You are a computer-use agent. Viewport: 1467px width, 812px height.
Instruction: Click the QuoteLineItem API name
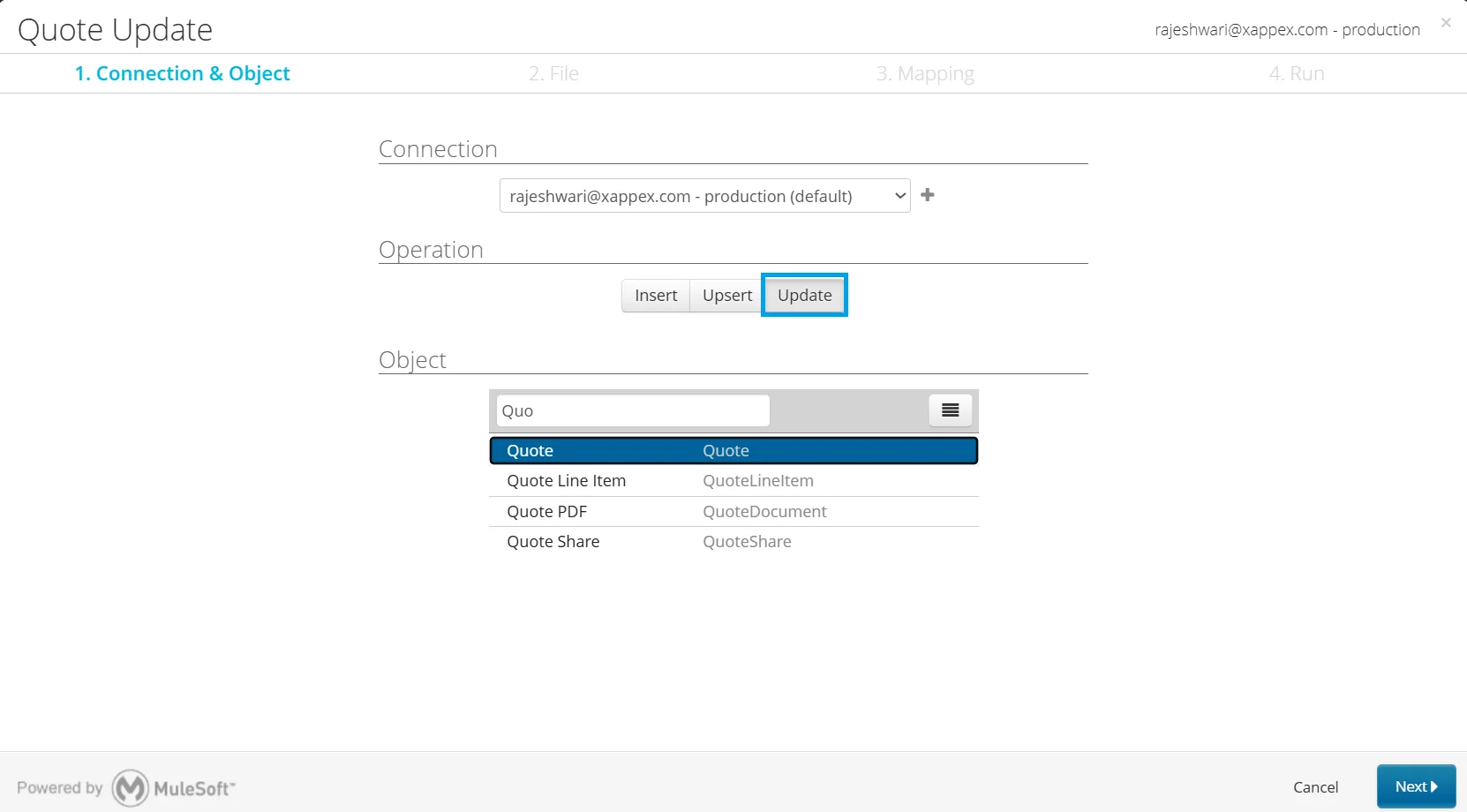point(758,481)
